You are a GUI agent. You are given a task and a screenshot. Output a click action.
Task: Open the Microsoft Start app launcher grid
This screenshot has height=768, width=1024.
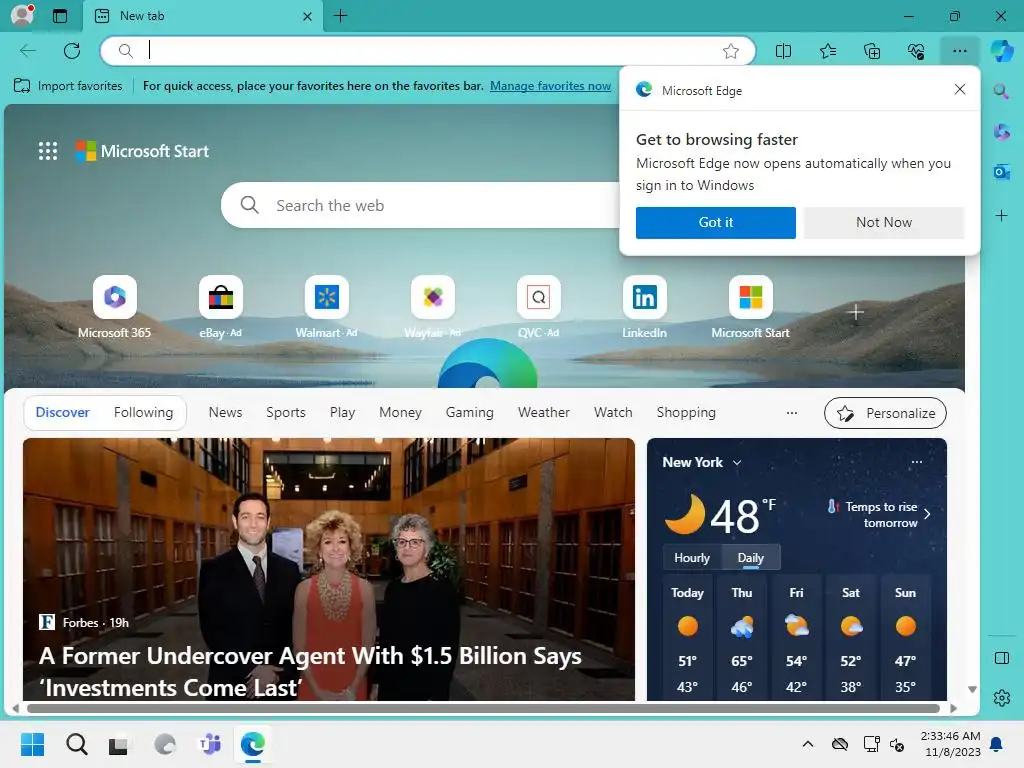(x=48, y=151)
